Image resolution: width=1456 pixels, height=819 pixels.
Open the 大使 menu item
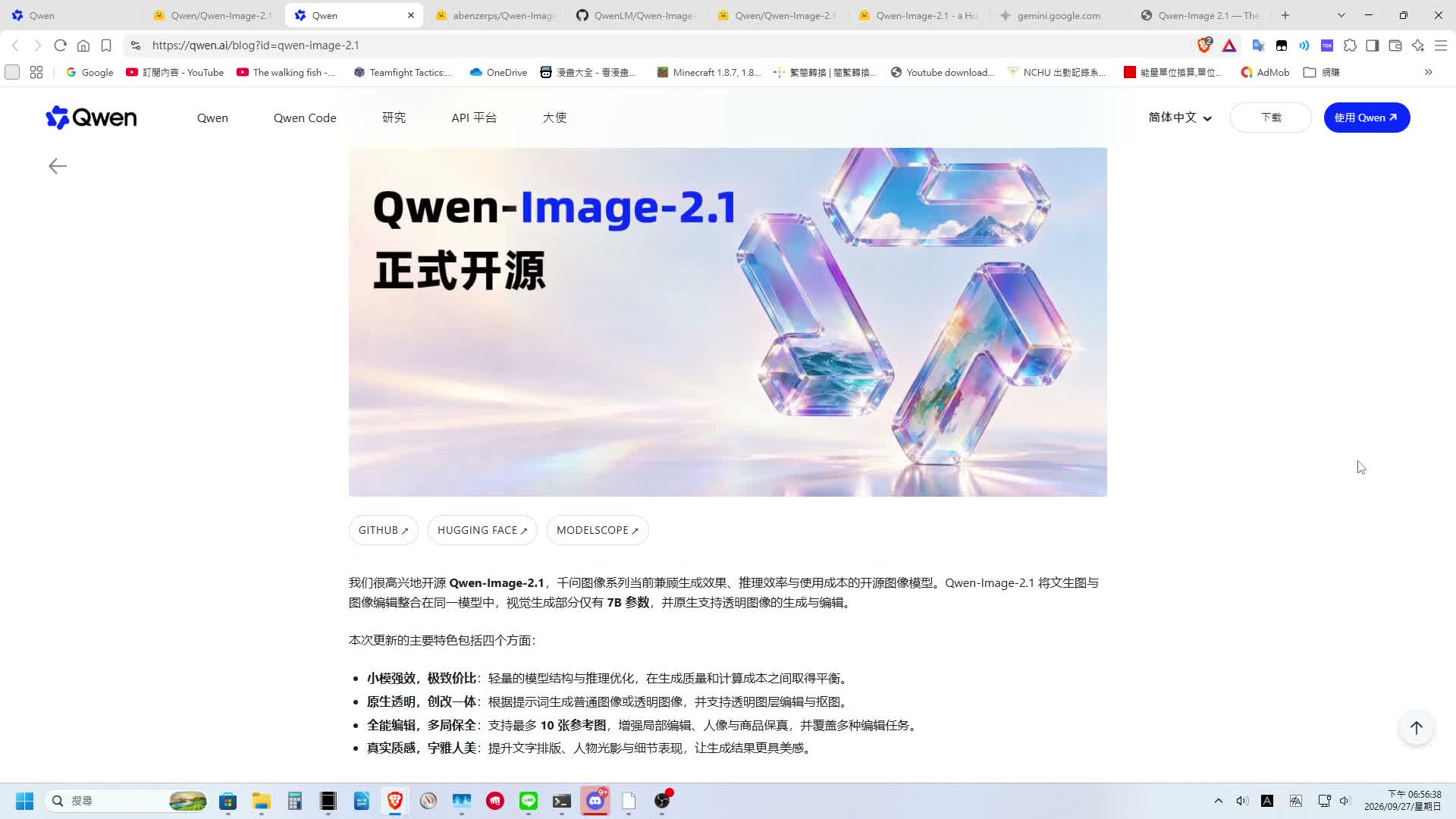click(554, 118)
